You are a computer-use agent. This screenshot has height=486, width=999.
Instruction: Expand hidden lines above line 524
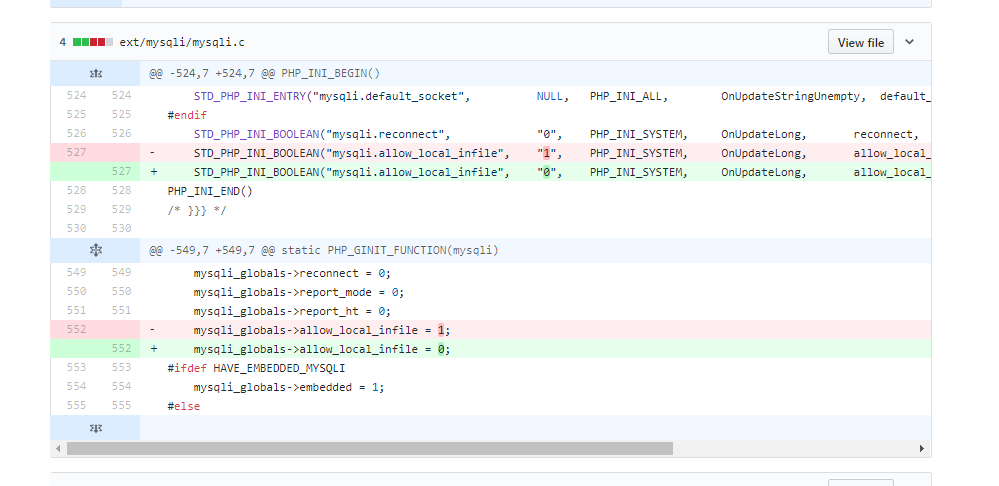pyautogui.click(x=96, y=73)
